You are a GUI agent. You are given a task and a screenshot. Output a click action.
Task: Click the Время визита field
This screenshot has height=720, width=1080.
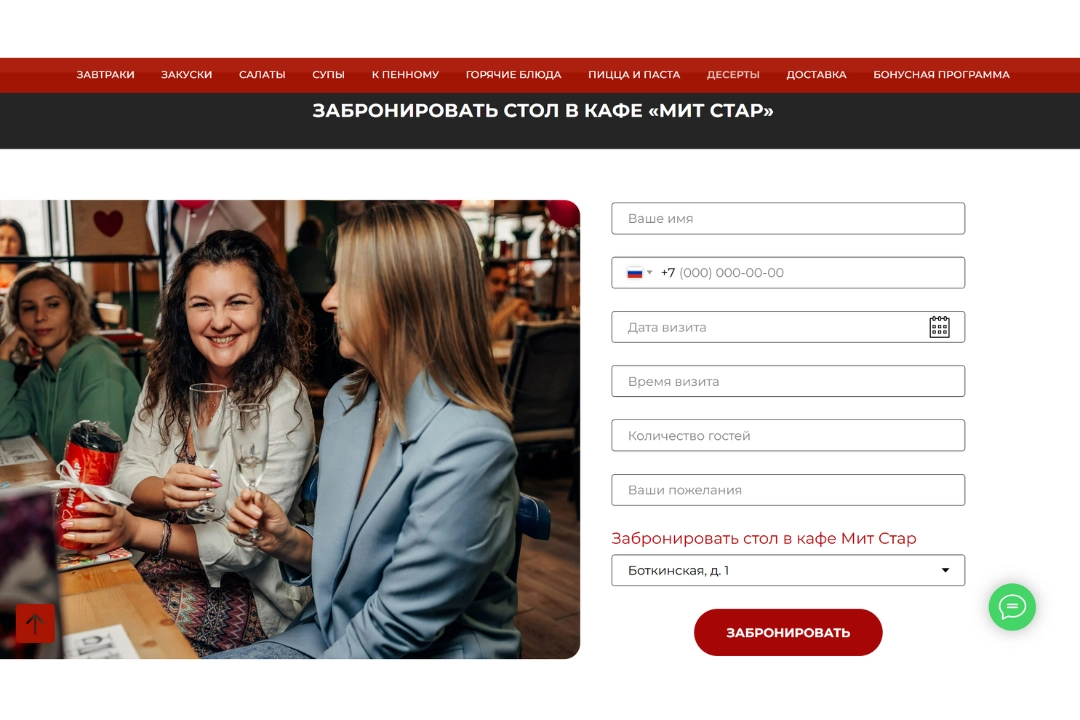point(788,381)
